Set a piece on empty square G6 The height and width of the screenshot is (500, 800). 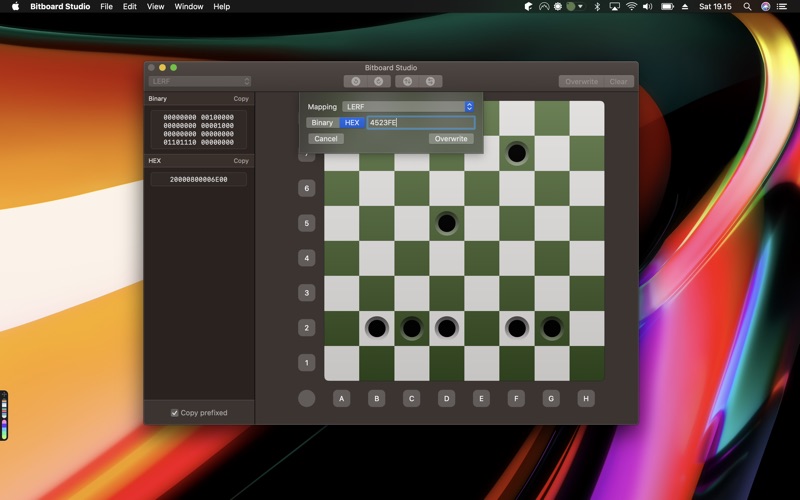coord(552,188)
